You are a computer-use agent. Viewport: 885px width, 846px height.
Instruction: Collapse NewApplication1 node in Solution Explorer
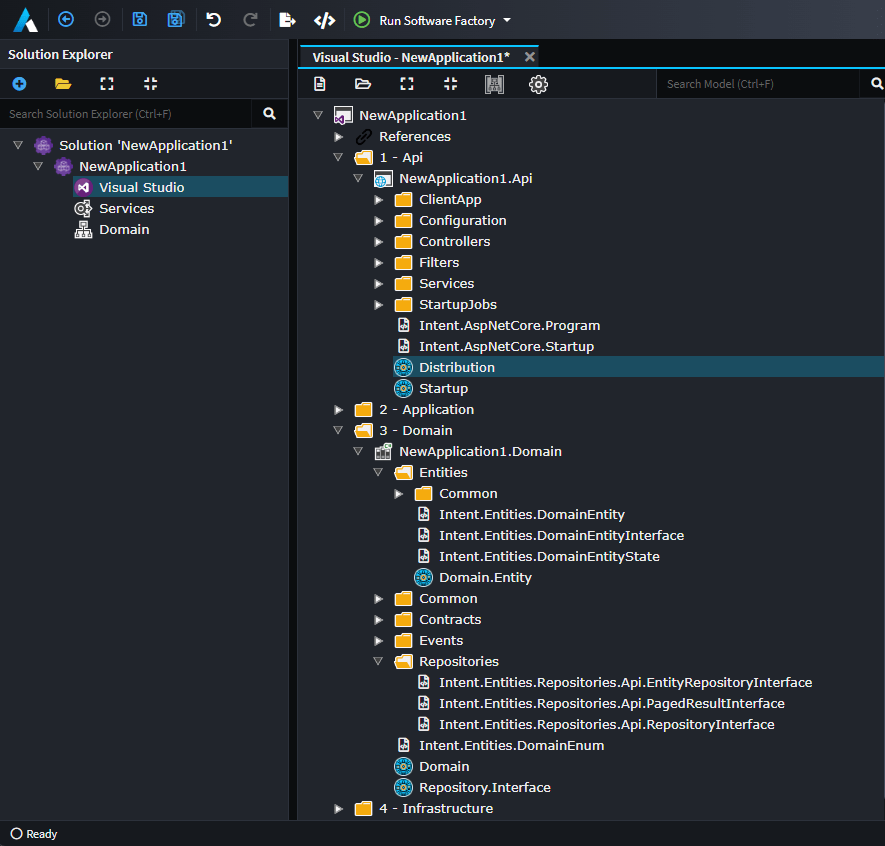(38, 166)
